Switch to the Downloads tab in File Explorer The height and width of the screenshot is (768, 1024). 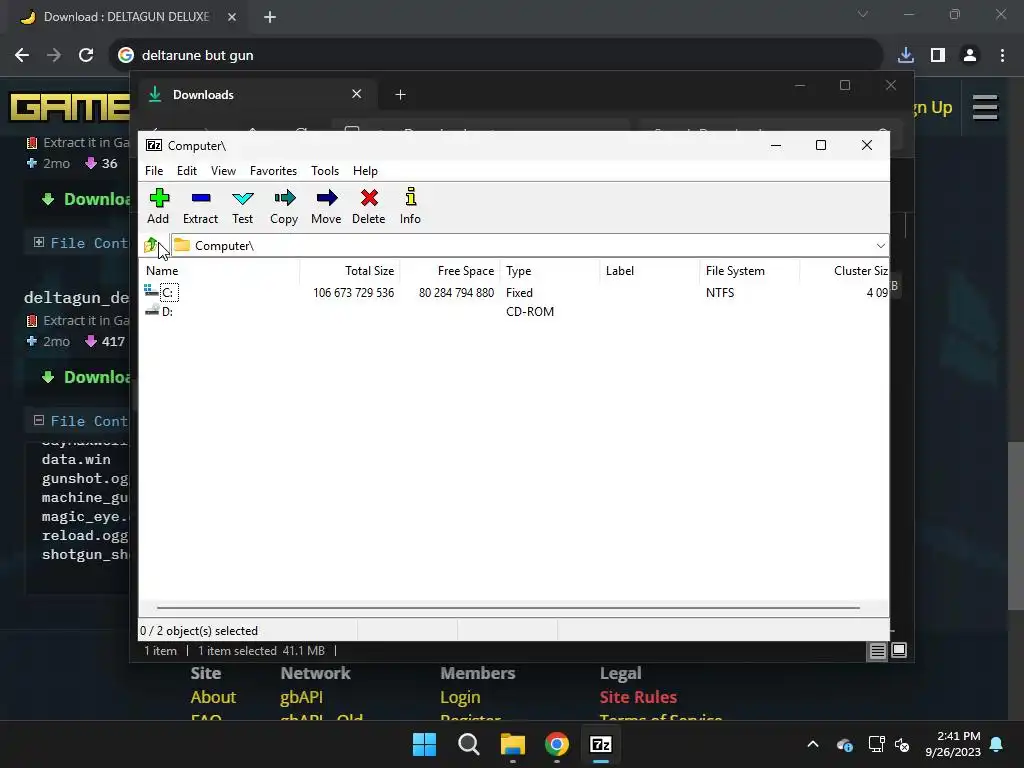click(x=255, y=95)
